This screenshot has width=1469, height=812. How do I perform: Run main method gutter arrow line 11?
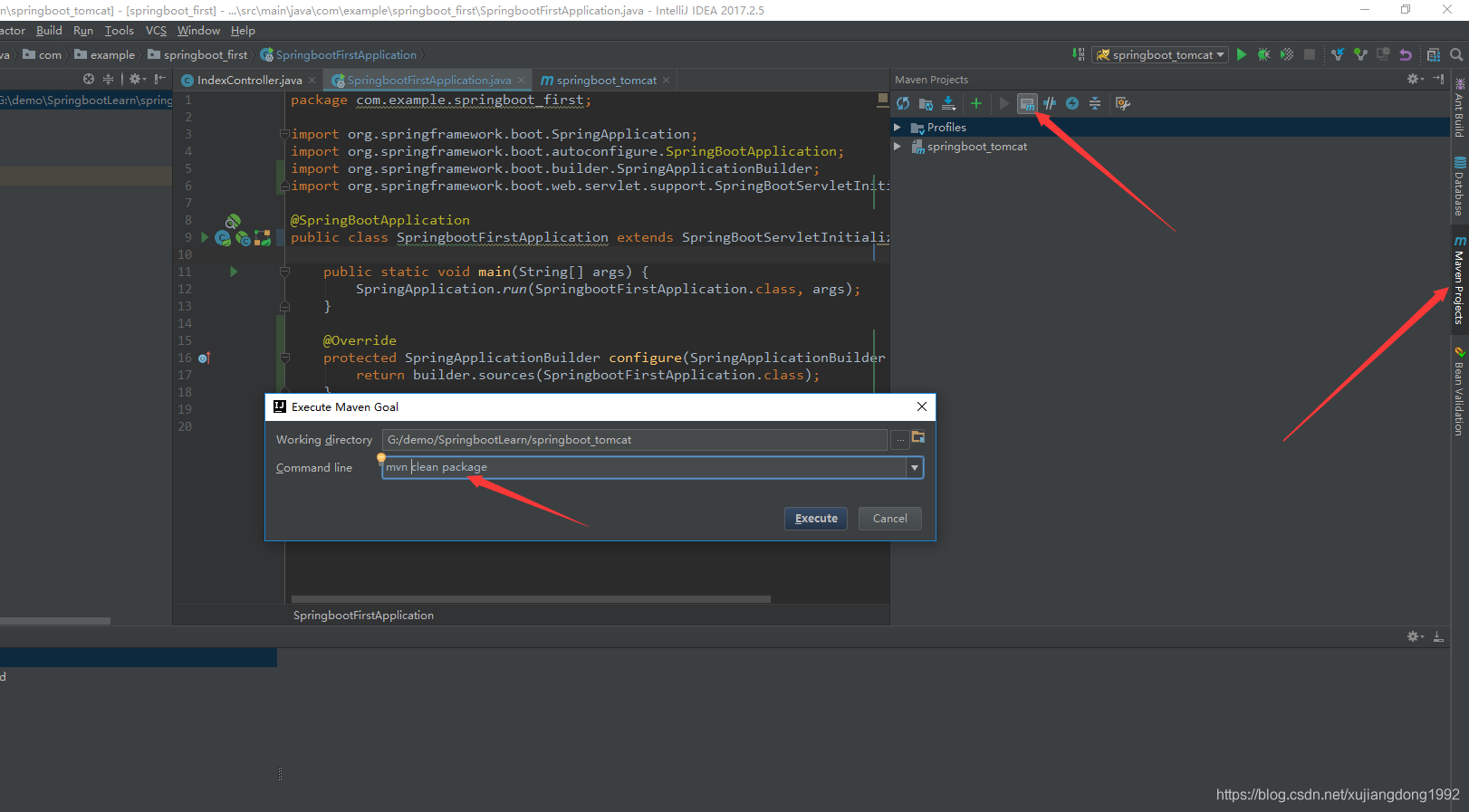click(x=234, y=272)
